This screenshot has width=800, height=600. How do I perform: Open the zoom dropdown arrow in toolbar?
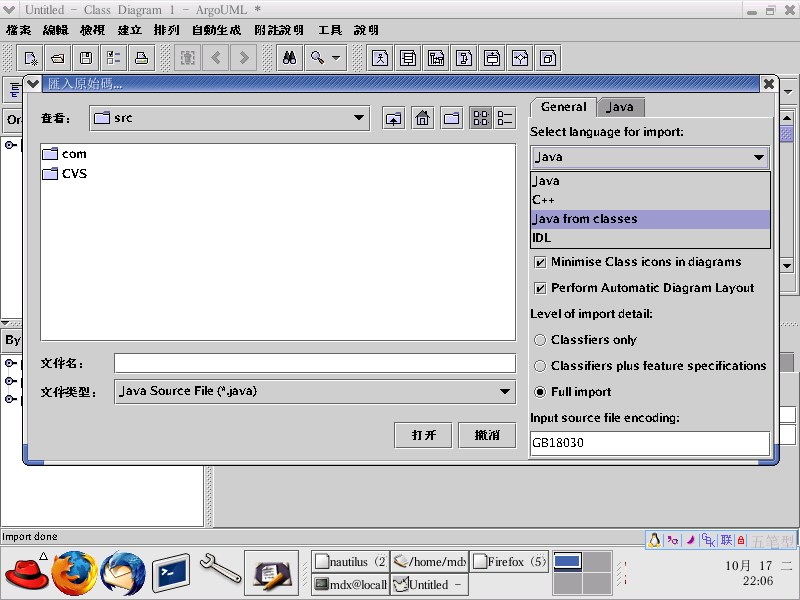tap(336, 58)
